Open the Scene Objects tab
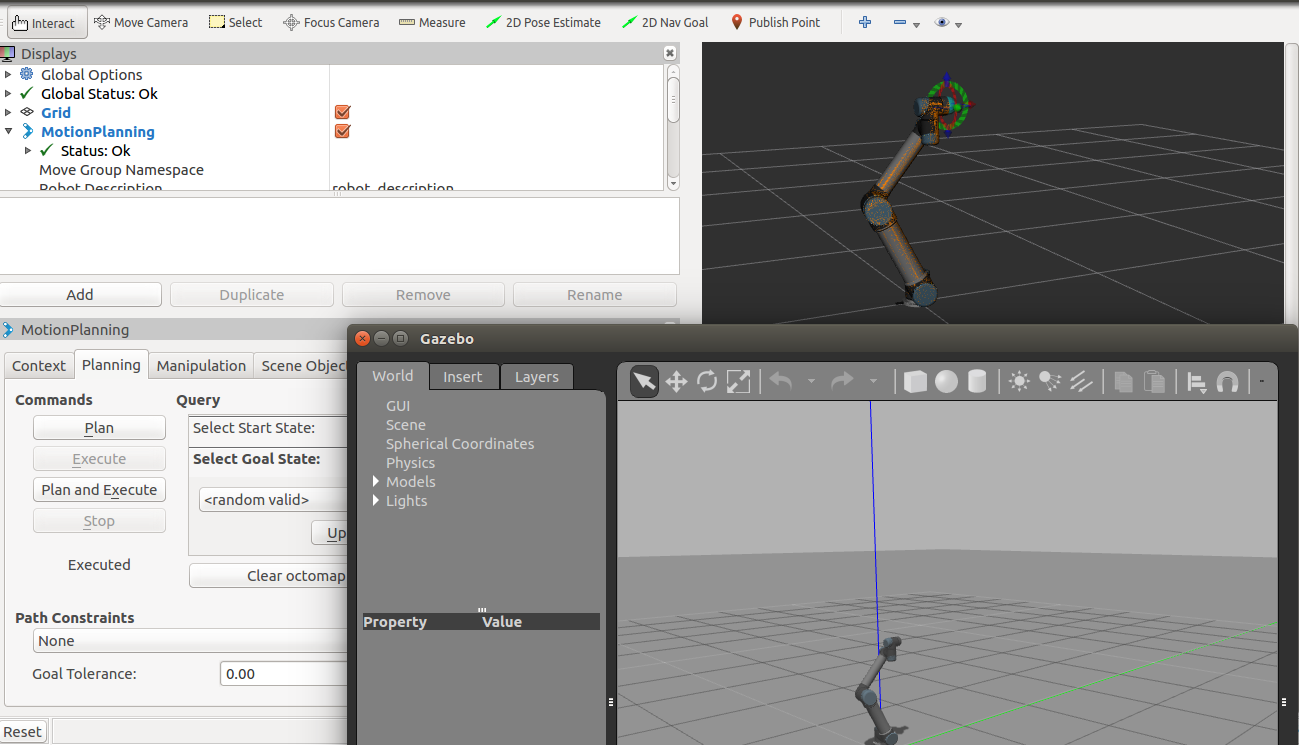This screenshot has height=745, width=1299. [x=300, y=366]
